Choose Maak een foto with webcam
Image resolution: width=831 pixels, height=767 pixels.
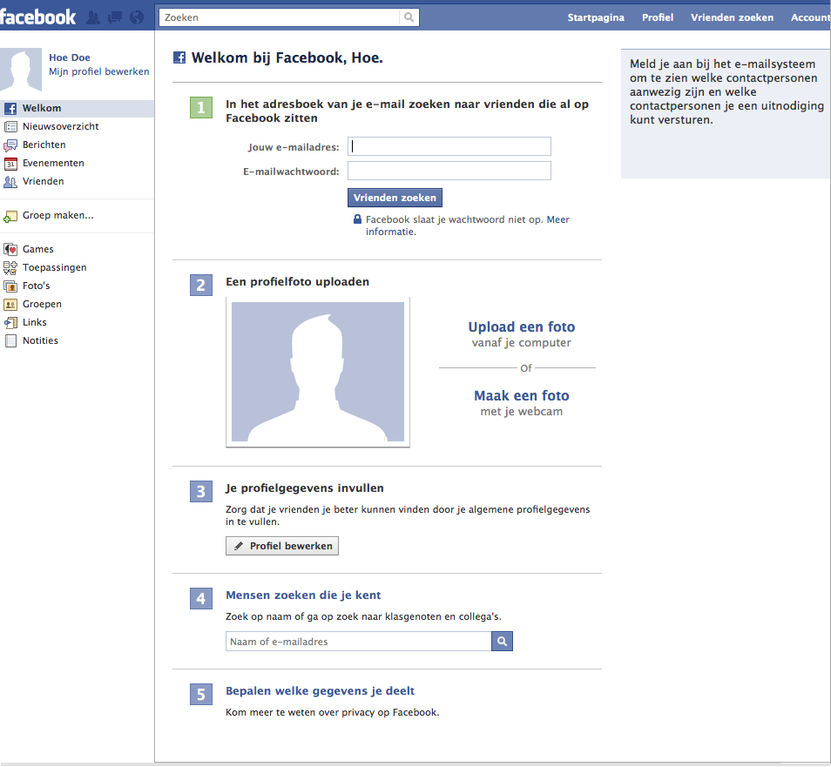coord(521,396)
